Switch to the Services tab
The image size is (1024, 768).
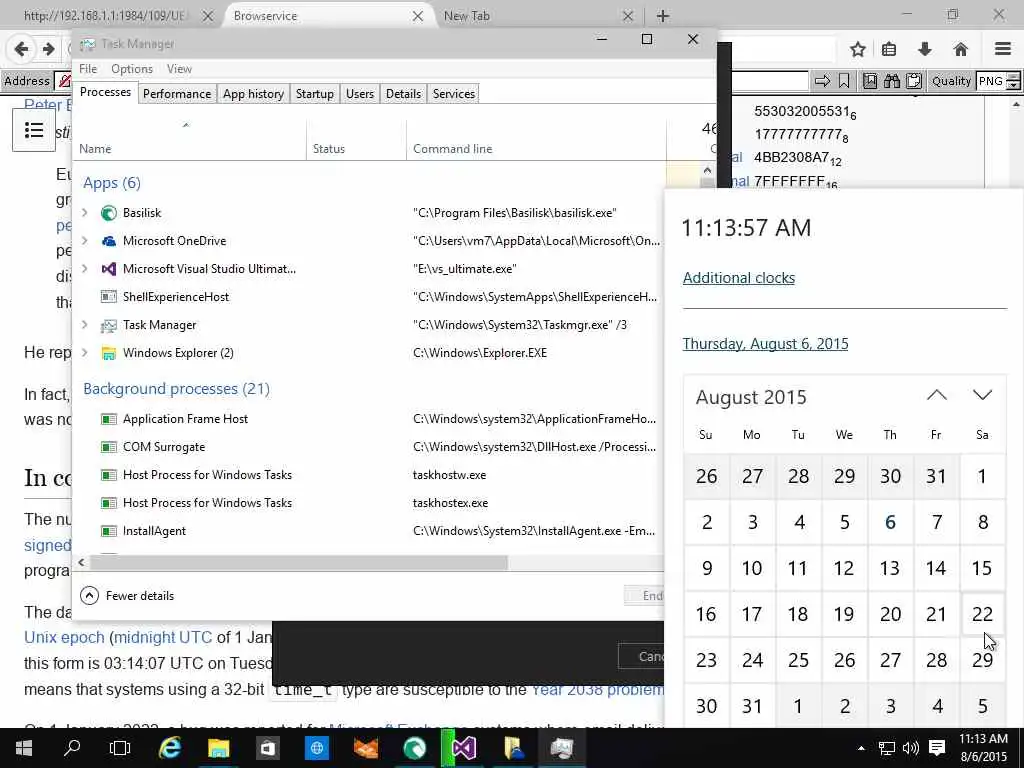tap(454, 93)
